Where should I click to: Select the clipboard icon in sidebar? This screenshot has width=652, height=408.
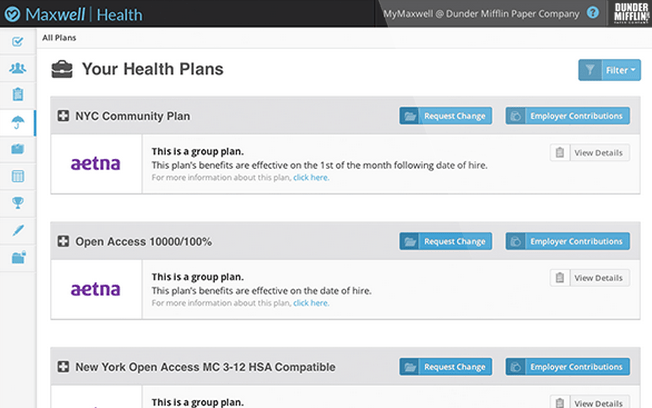point(17,95)
